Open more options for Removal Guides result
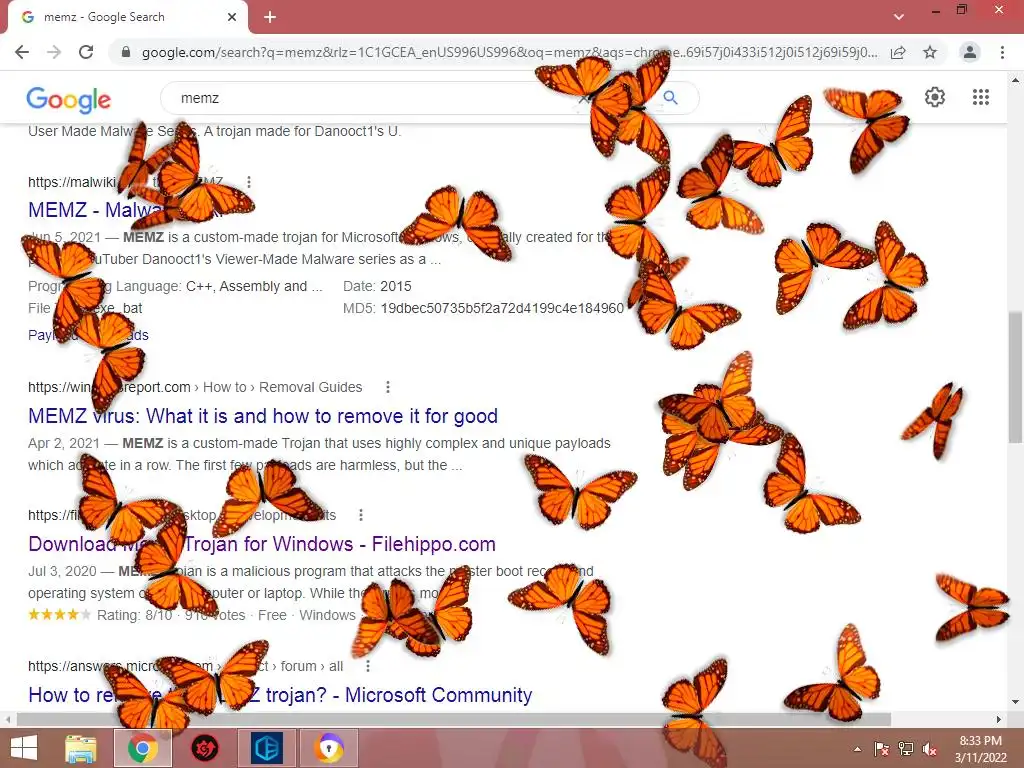The image size is (1024, 768). point(388,387)
